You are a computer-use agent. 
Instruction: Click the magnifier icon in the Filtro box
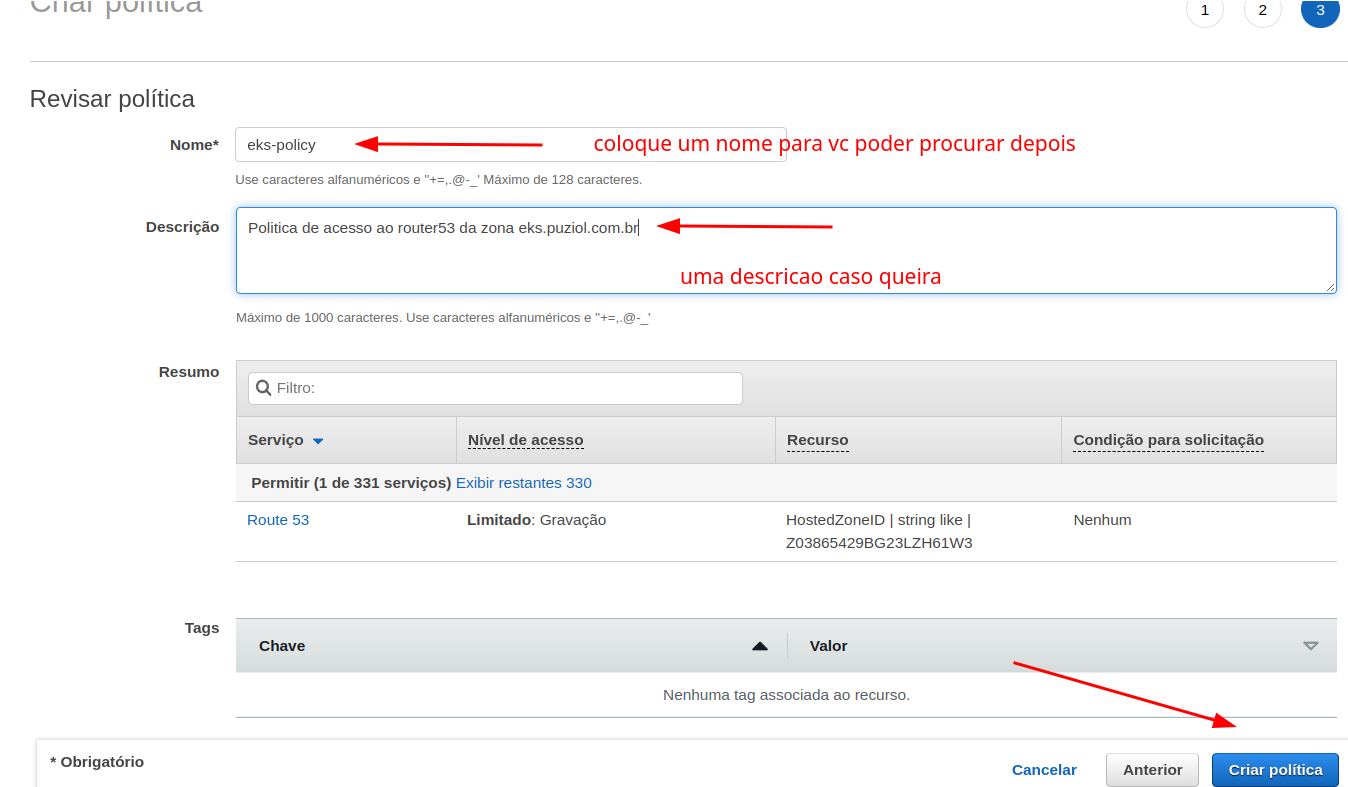click(x=264, y=388)
